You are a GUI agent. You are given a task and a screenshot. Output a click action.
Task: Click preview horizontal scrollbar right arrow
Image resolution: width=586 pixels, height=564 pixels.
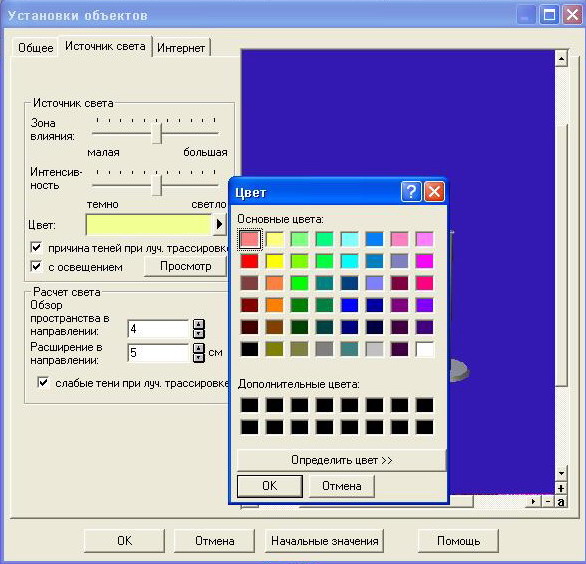point(534,502)
